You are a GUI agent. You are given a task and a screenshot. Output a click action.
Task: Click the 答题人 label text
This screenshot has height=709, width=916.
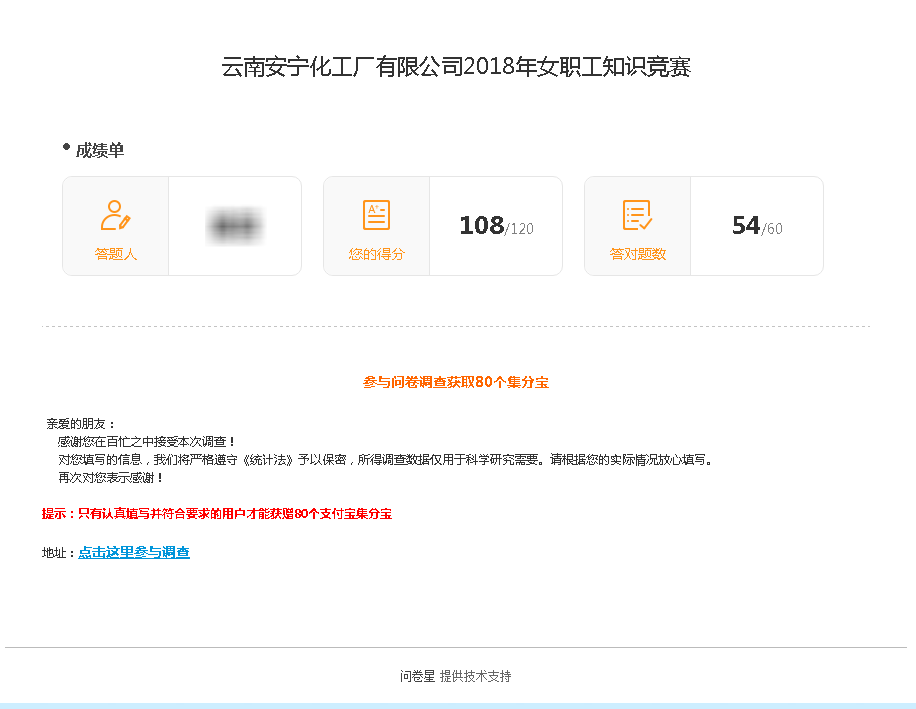(115, 254)
